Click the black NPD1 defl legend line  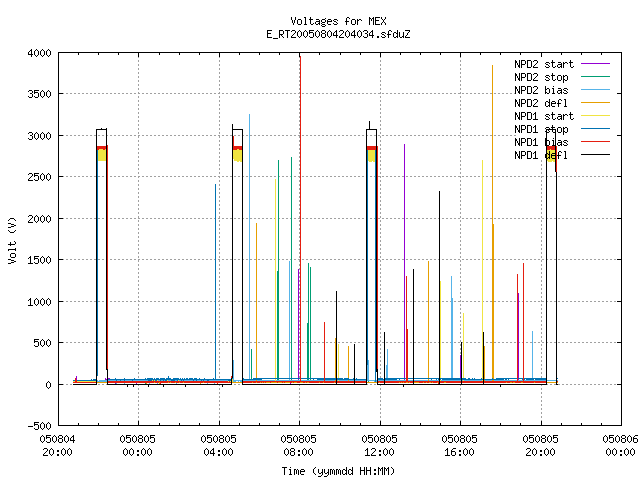click(596, 155)
